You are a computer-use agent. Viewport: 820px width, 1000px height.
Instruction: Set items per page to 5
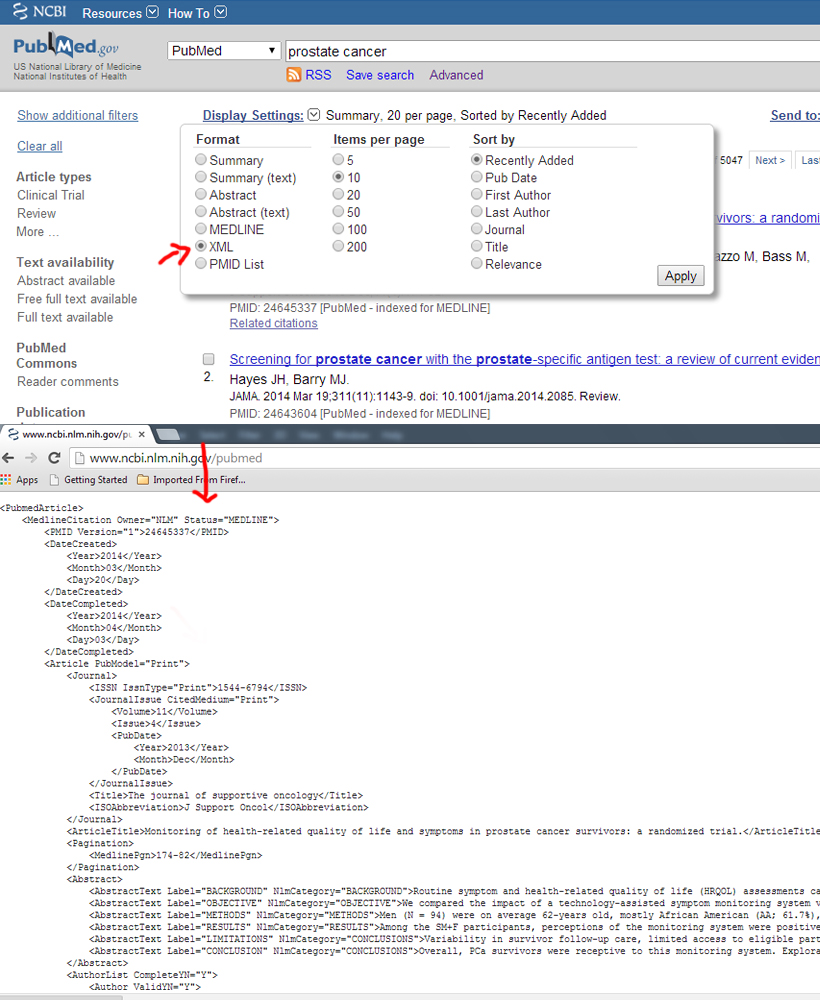click(338, 159)
